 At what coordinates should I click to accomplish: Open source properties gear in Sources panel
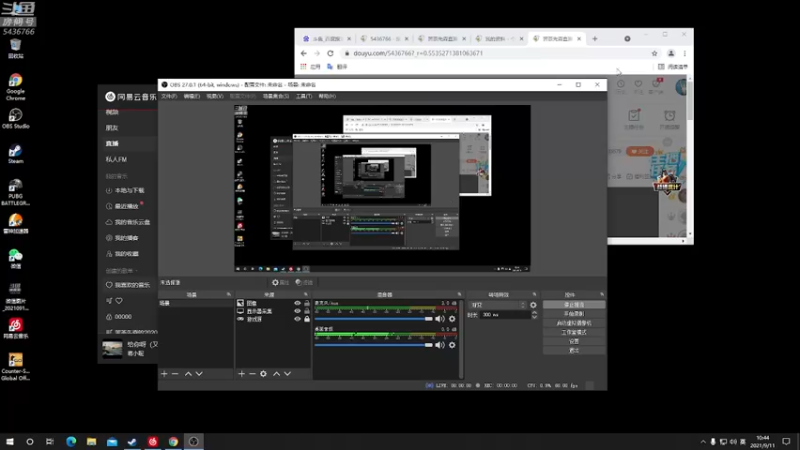point(263,374)
